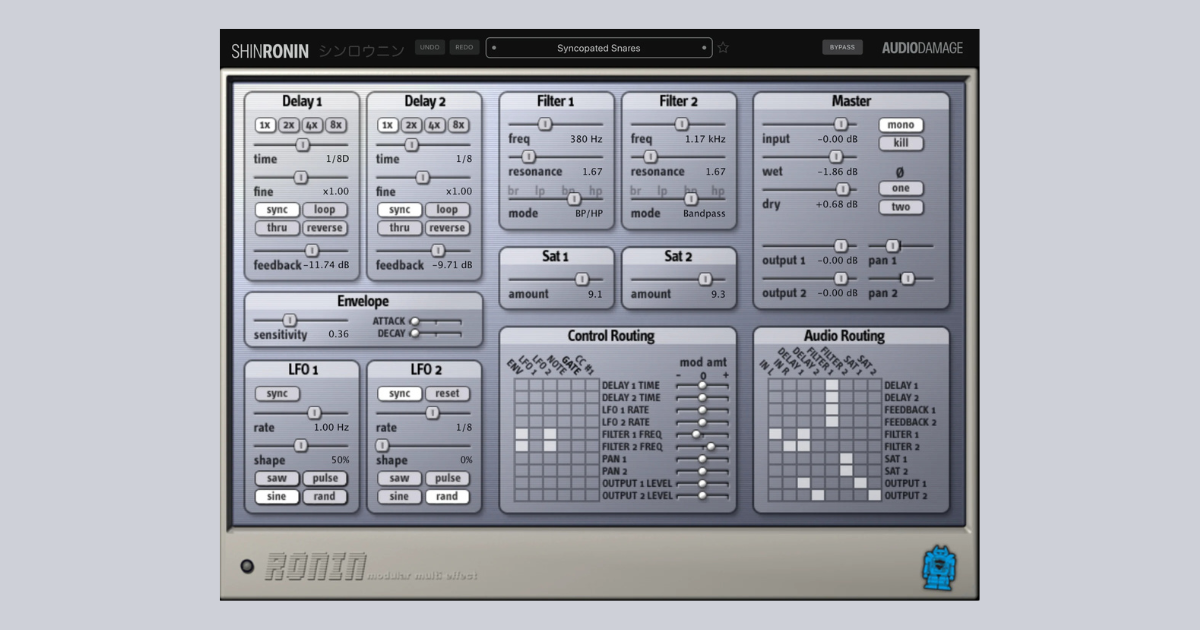Select the 8x multiplier in Delay 1
The image size is (1200, 630).
click(x=336, y=125)
